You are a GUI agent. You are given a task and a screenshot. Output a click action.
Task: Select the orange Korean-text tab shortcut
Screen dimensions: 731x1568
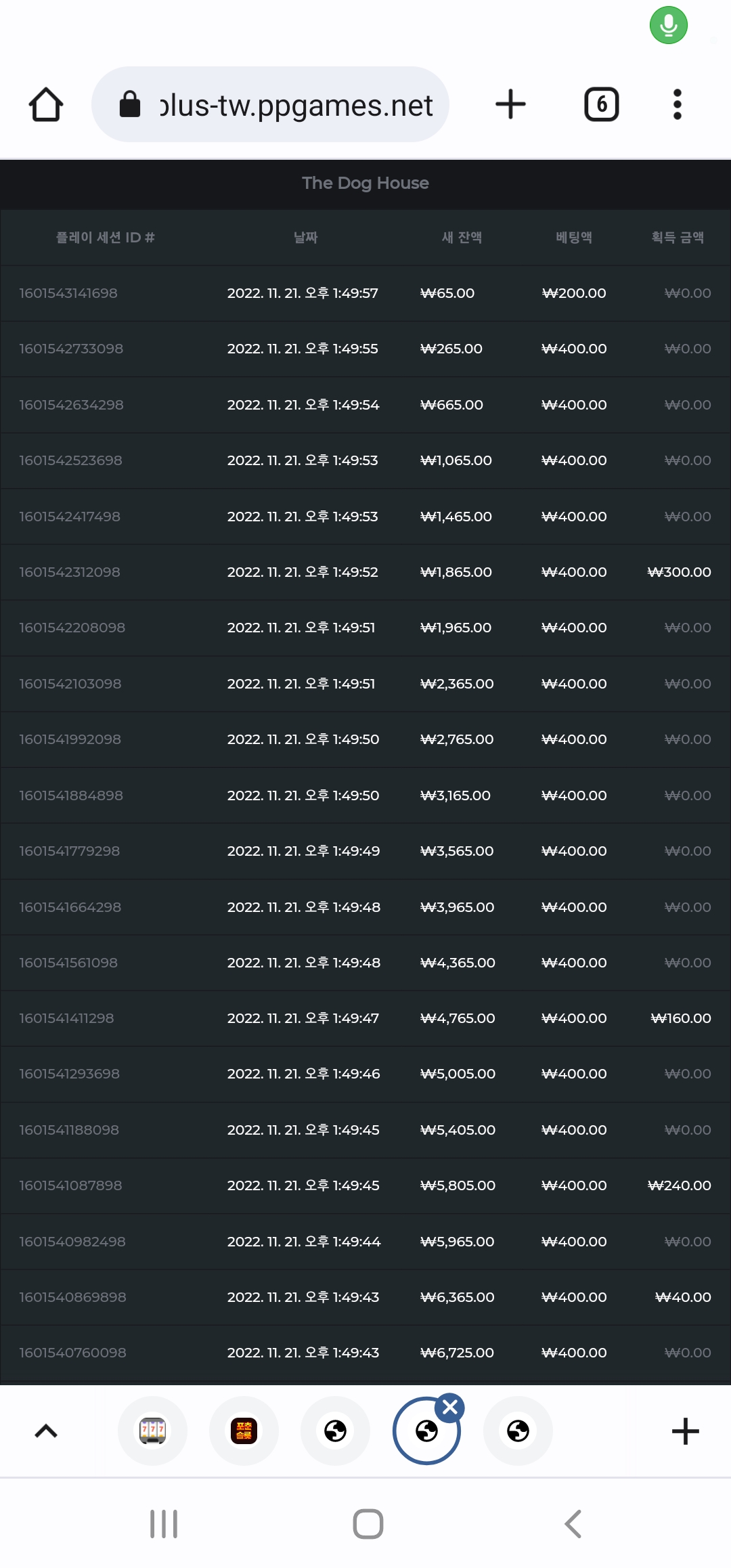pyautogui.click(x=244, y=1431)
